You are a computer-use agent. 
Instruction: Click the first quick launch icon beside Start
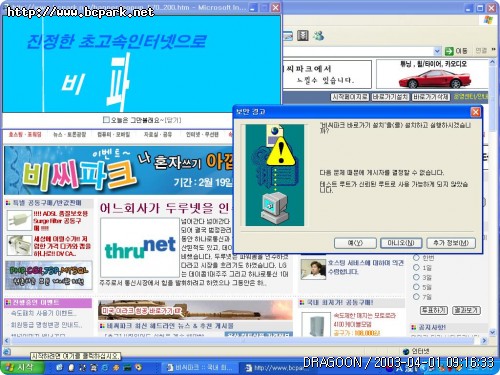click(x=59, y=368)
